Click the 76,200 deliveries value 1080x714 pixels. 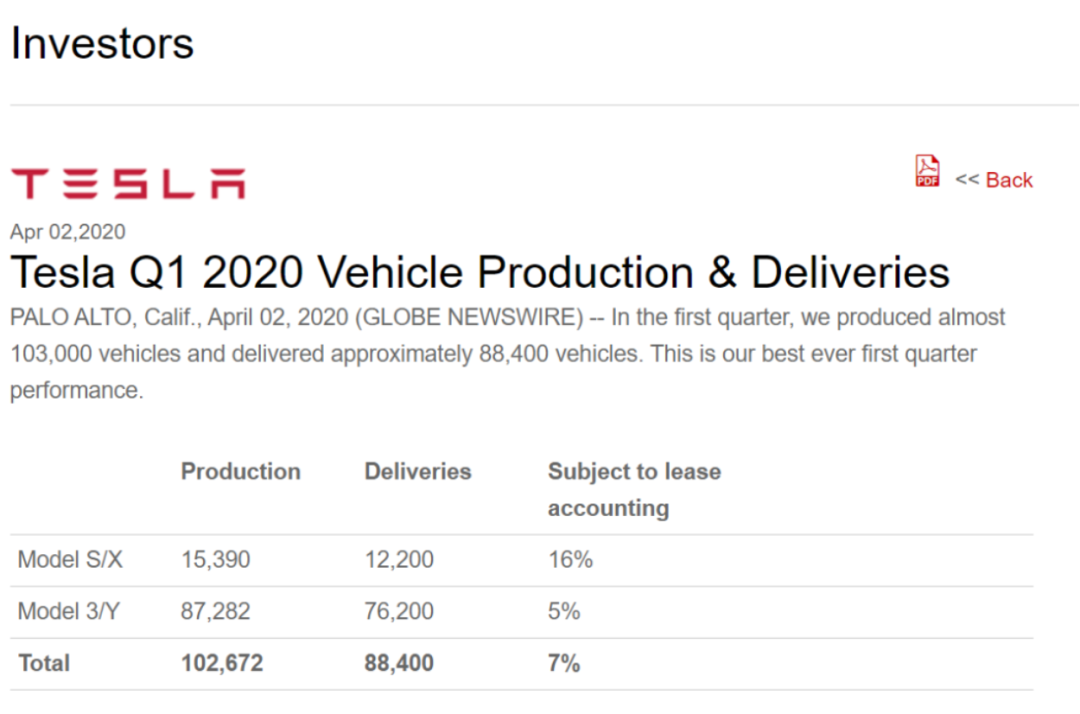[399, 611]
